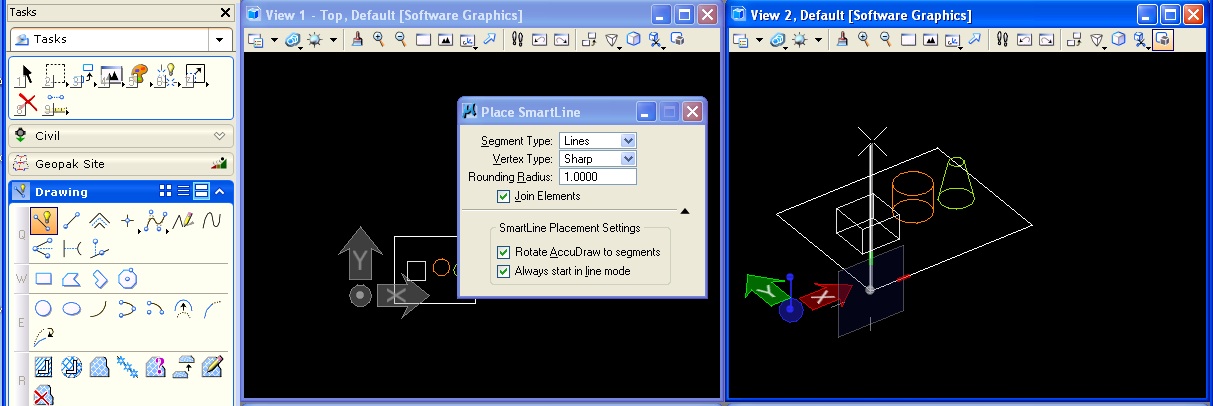
Task: Close the Tasks panel
Action: (x=226, y=13)
